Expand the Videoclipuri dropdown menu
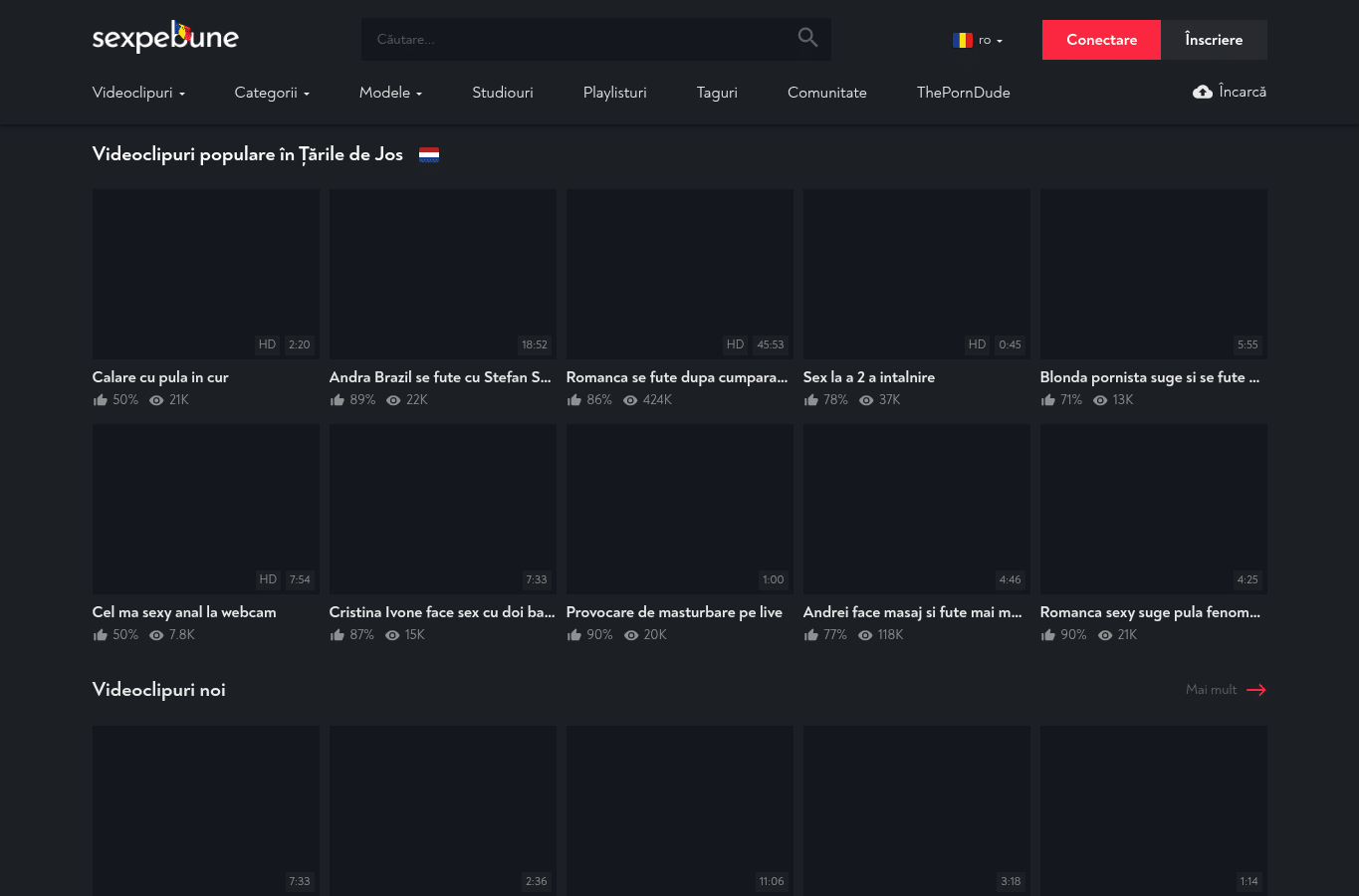This screenshot has width=1359, height=896. (138, 93)
